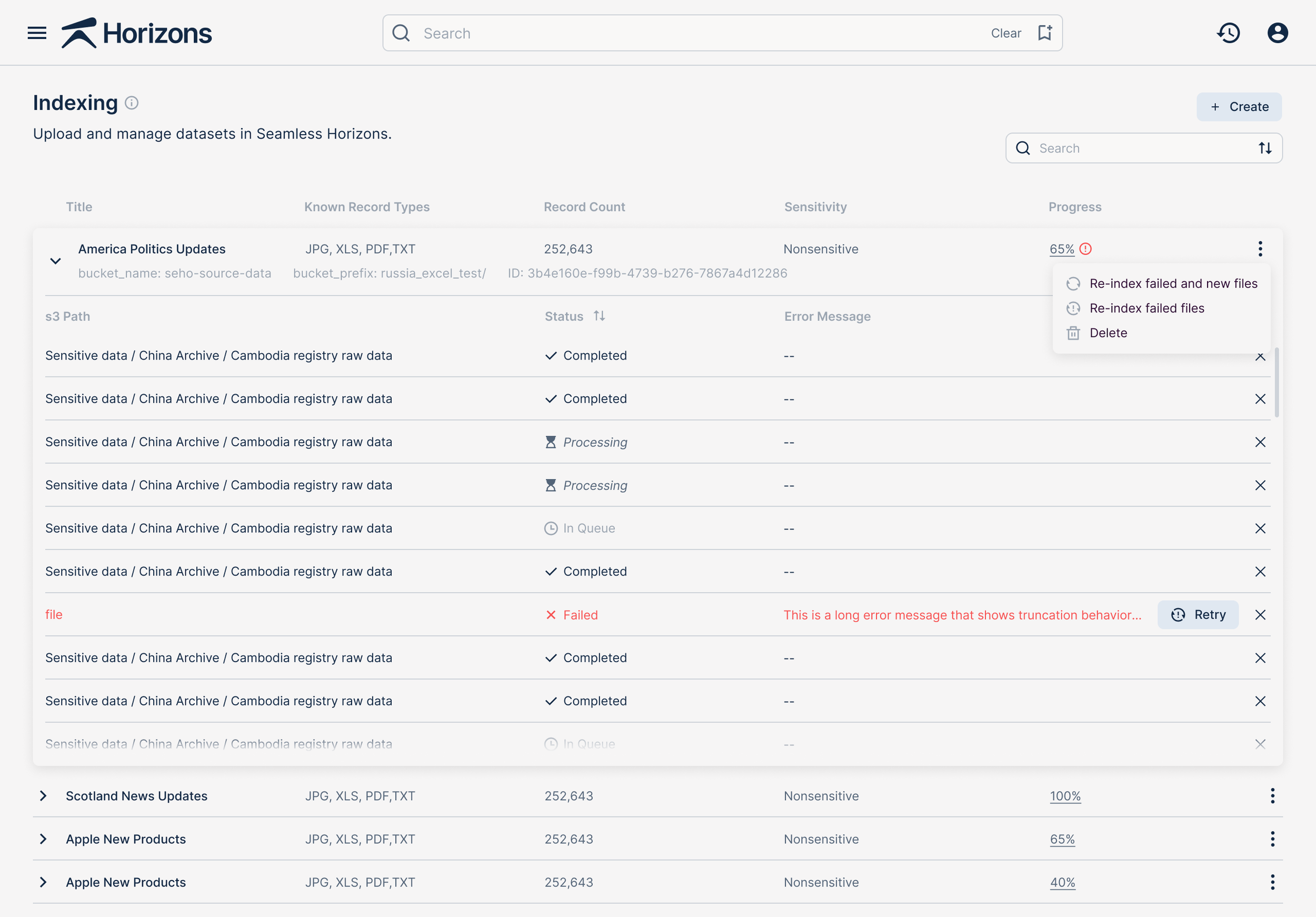Click the Create button
Screen dimensions: 1316x917
(1239, 107)
